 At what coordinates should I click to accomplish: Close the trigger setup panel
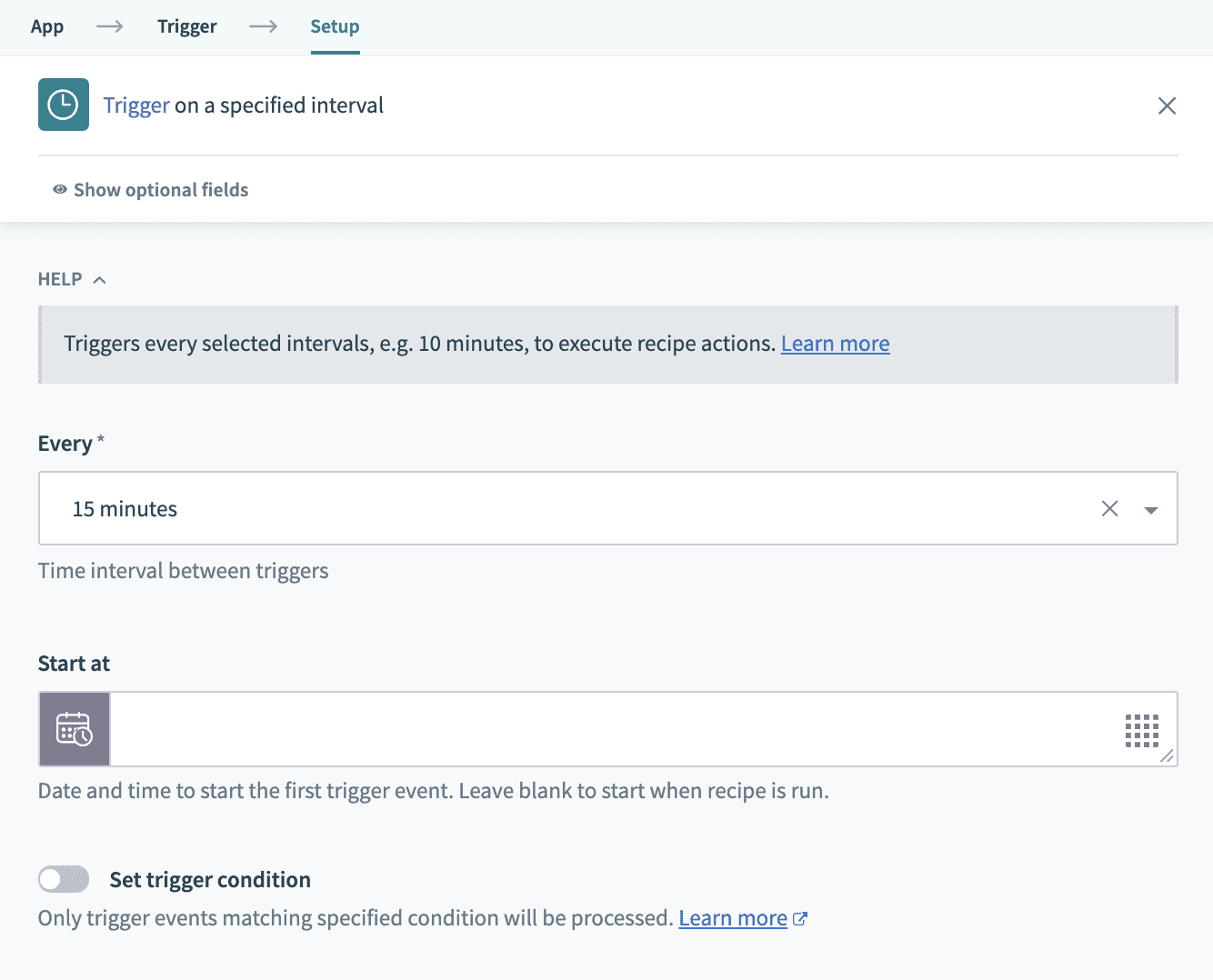[x=1168, y=105]
